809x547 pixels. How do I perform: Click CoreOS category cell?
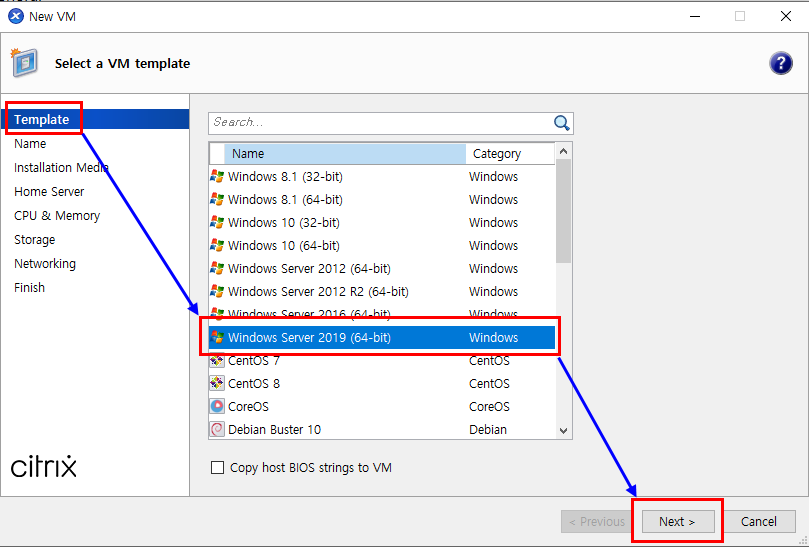click(489, 407)
